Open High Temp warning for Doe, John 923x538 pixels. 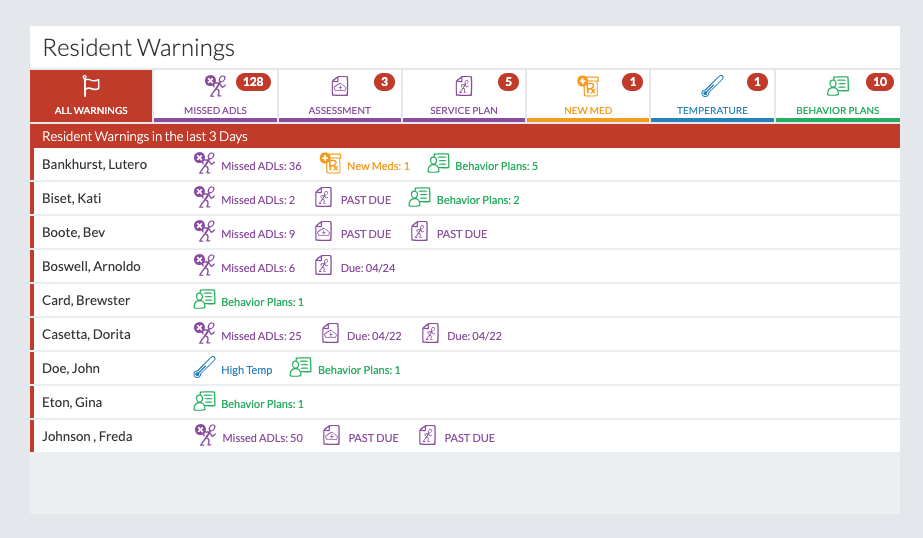click(246, 370)
